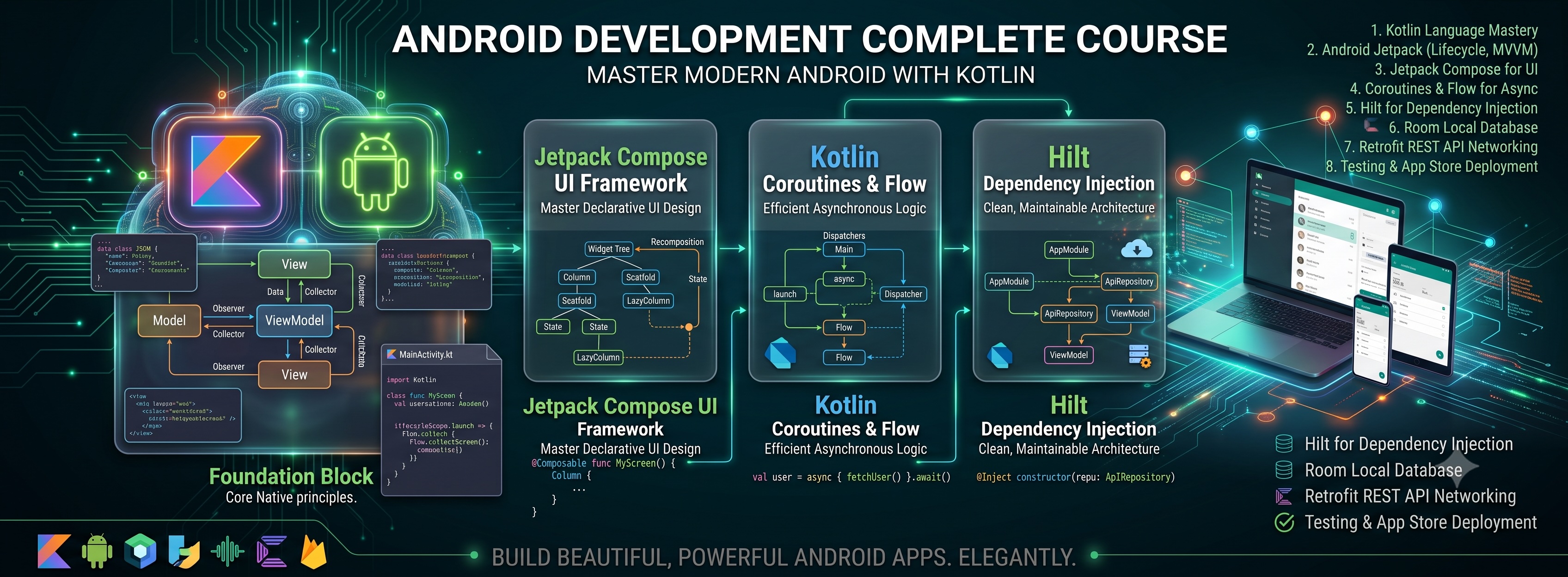Click the Firebase flame logo
Screen dimensions: 1568x577
point(314,551)
